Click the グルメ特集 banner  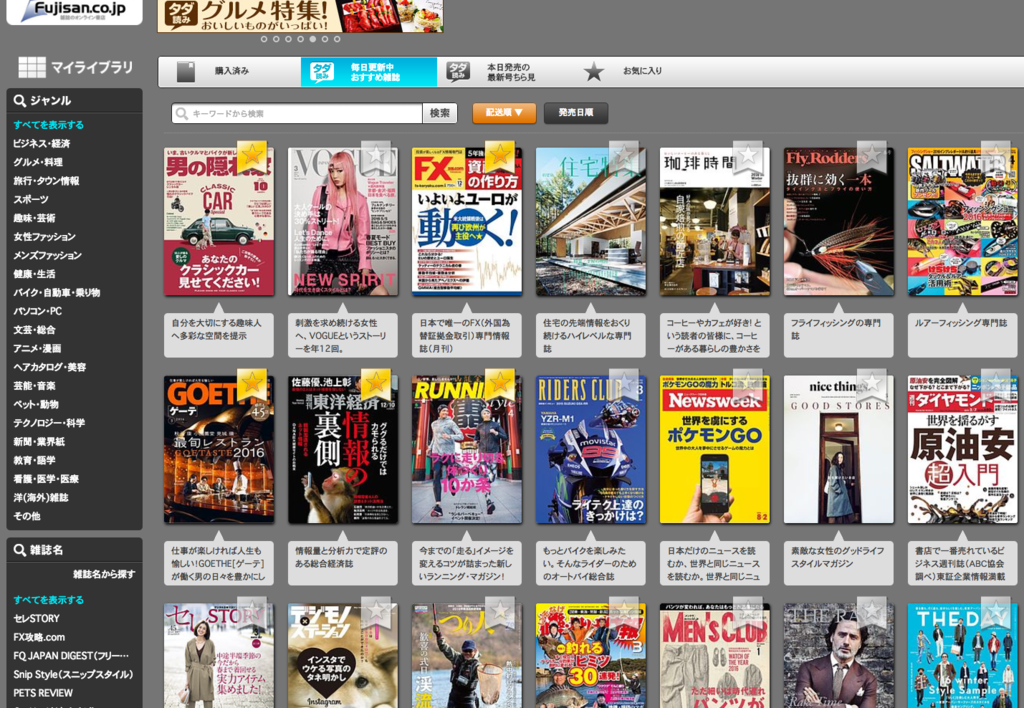click(x=300, y=16)
